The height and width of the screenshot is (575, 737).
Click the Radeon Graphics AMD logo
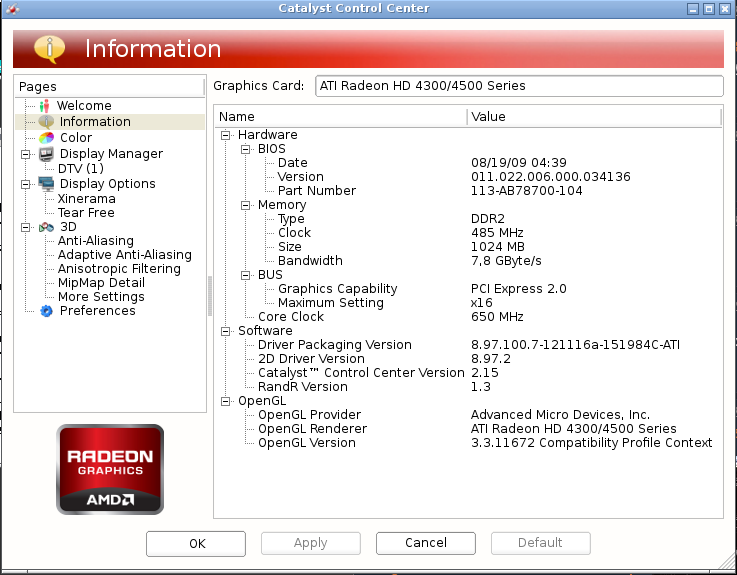point(110,469)
